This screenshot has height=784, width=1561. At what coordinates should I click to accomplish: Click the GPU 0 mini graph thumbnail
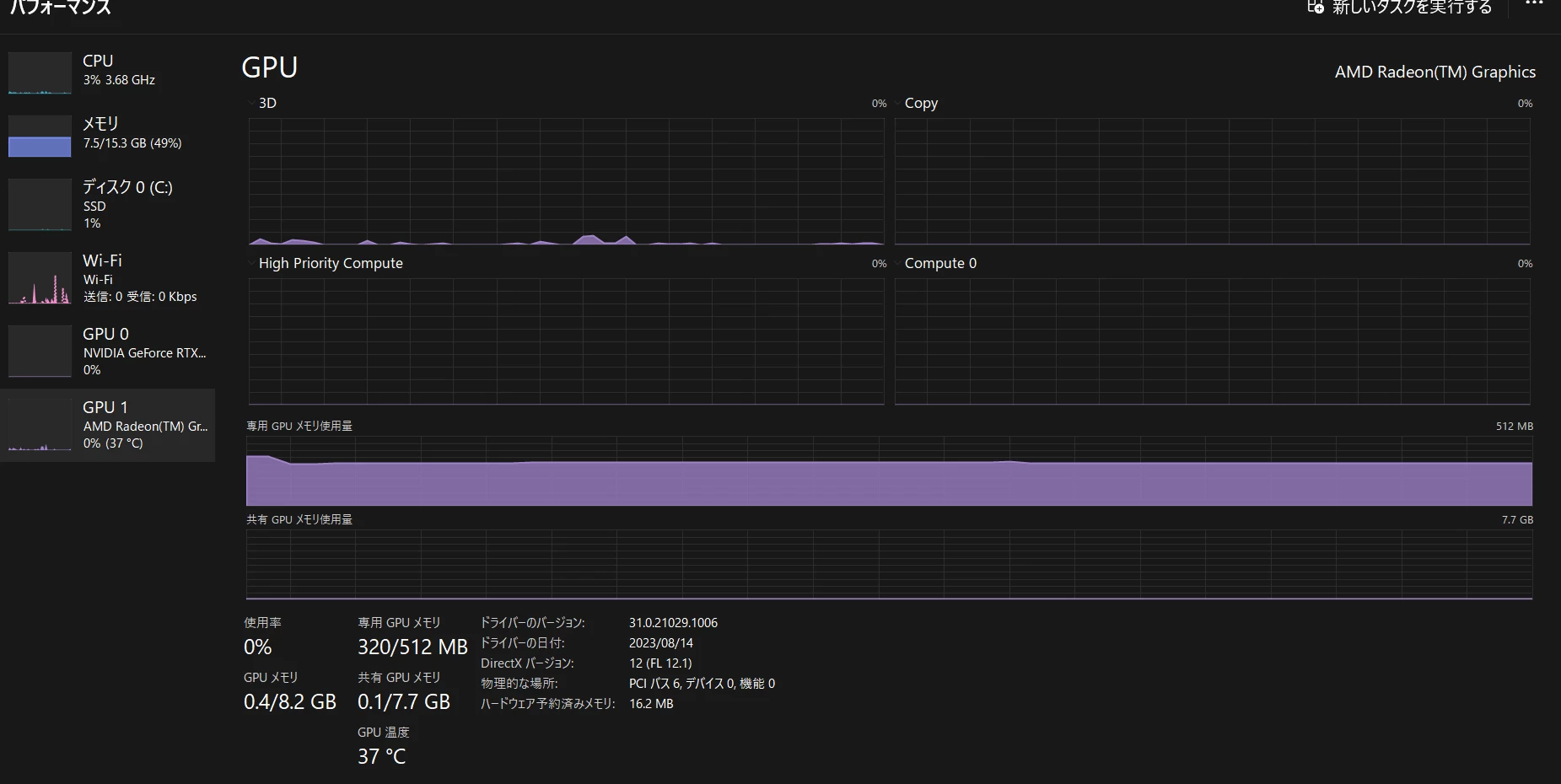coord(40,351)
